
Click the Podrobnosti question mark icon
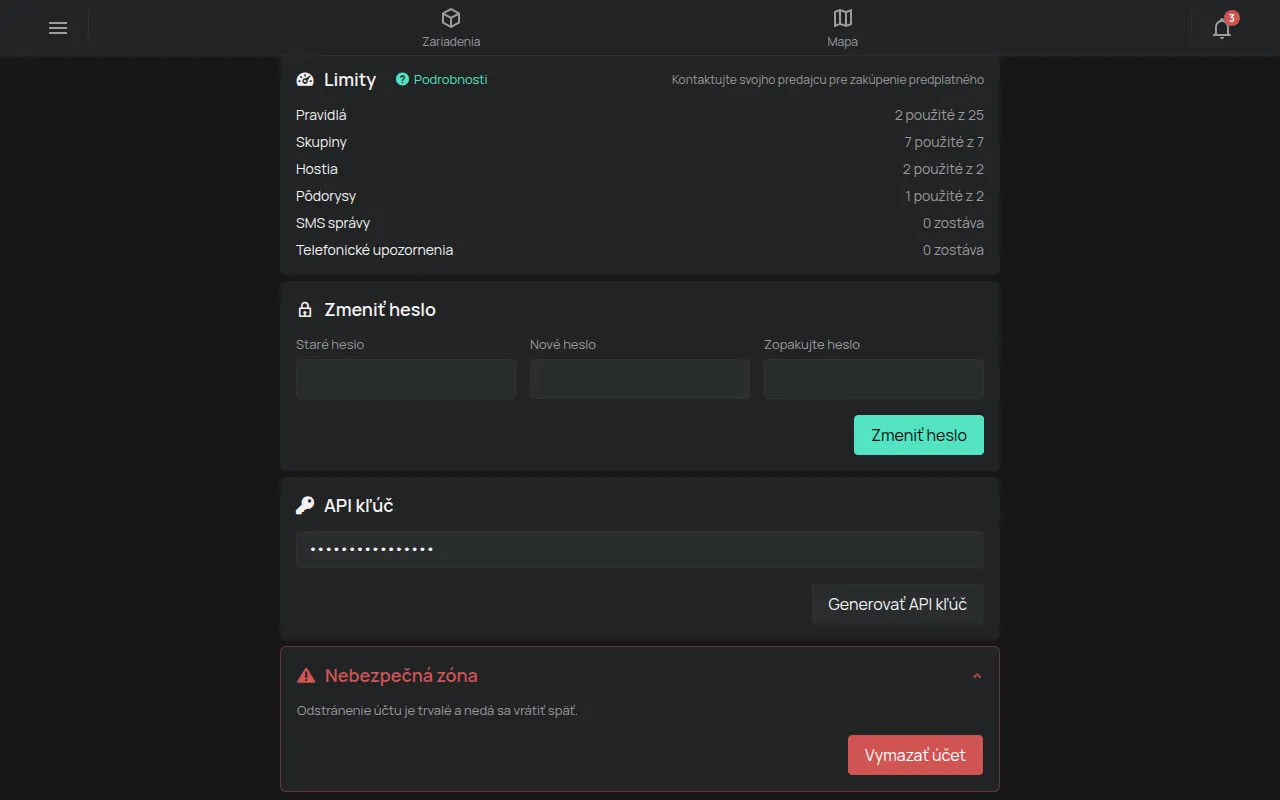(402, 79)
